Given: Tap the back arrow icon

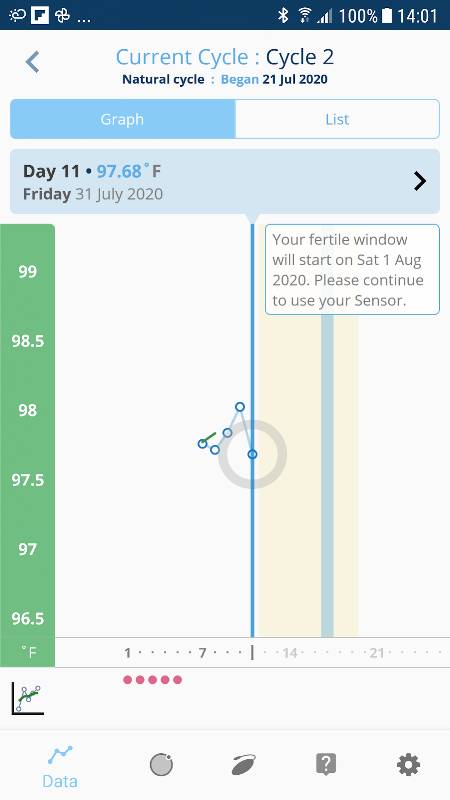Looking at the screenshot, I should coord(33,62).
